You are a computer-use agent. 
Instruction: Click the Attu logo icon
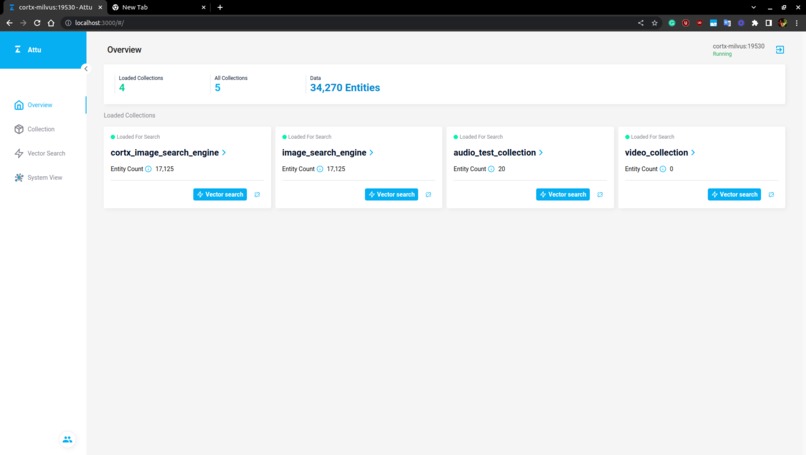pos(18,49)
